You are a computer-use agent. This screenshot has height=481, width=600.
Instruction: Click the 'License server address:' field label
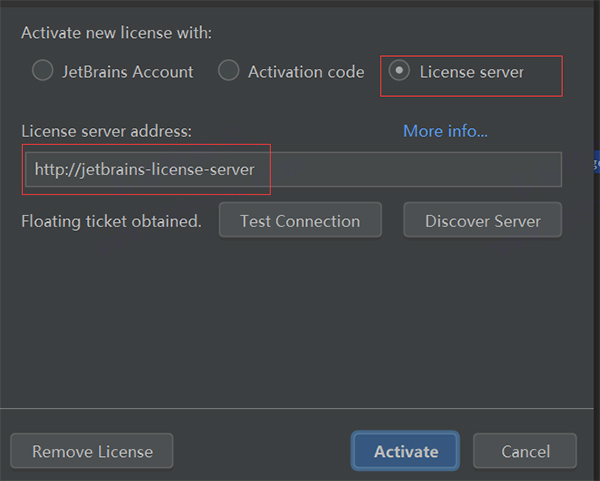point(107,131)
